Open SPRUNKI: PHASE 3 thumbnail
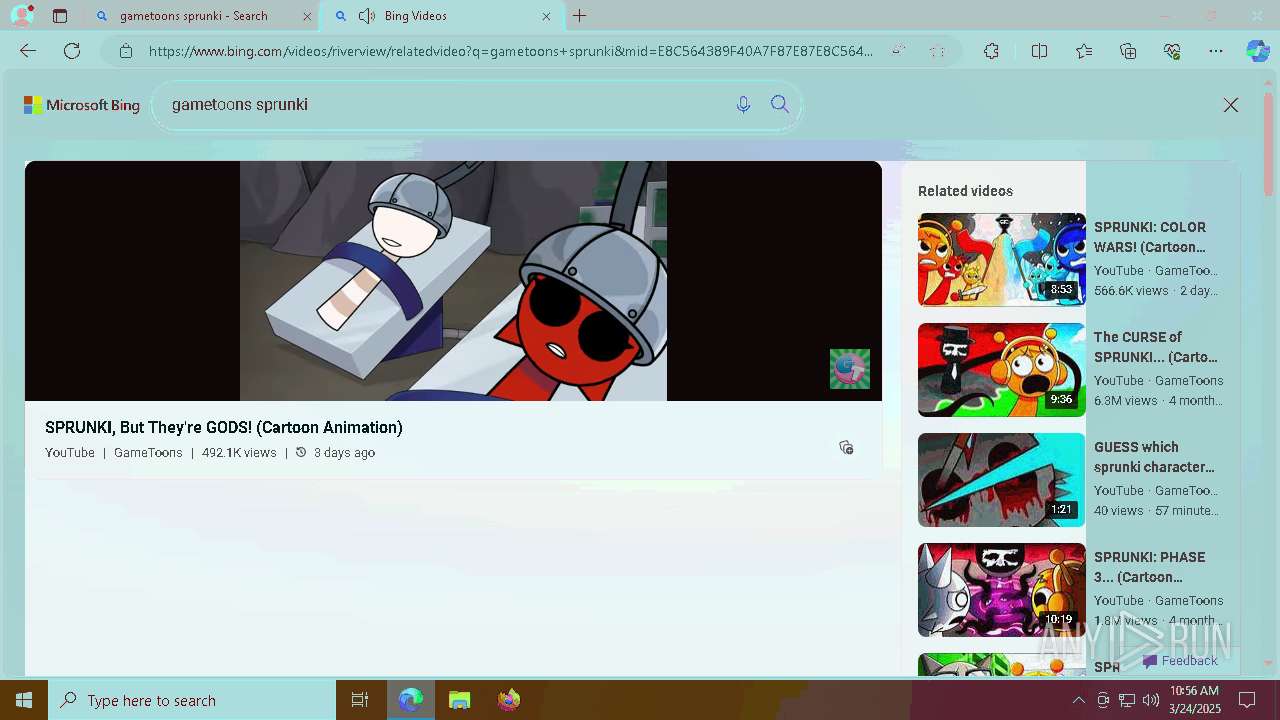Viewport: 1280px width, 720px height. pyautogui.click(x=1001, y=590)
